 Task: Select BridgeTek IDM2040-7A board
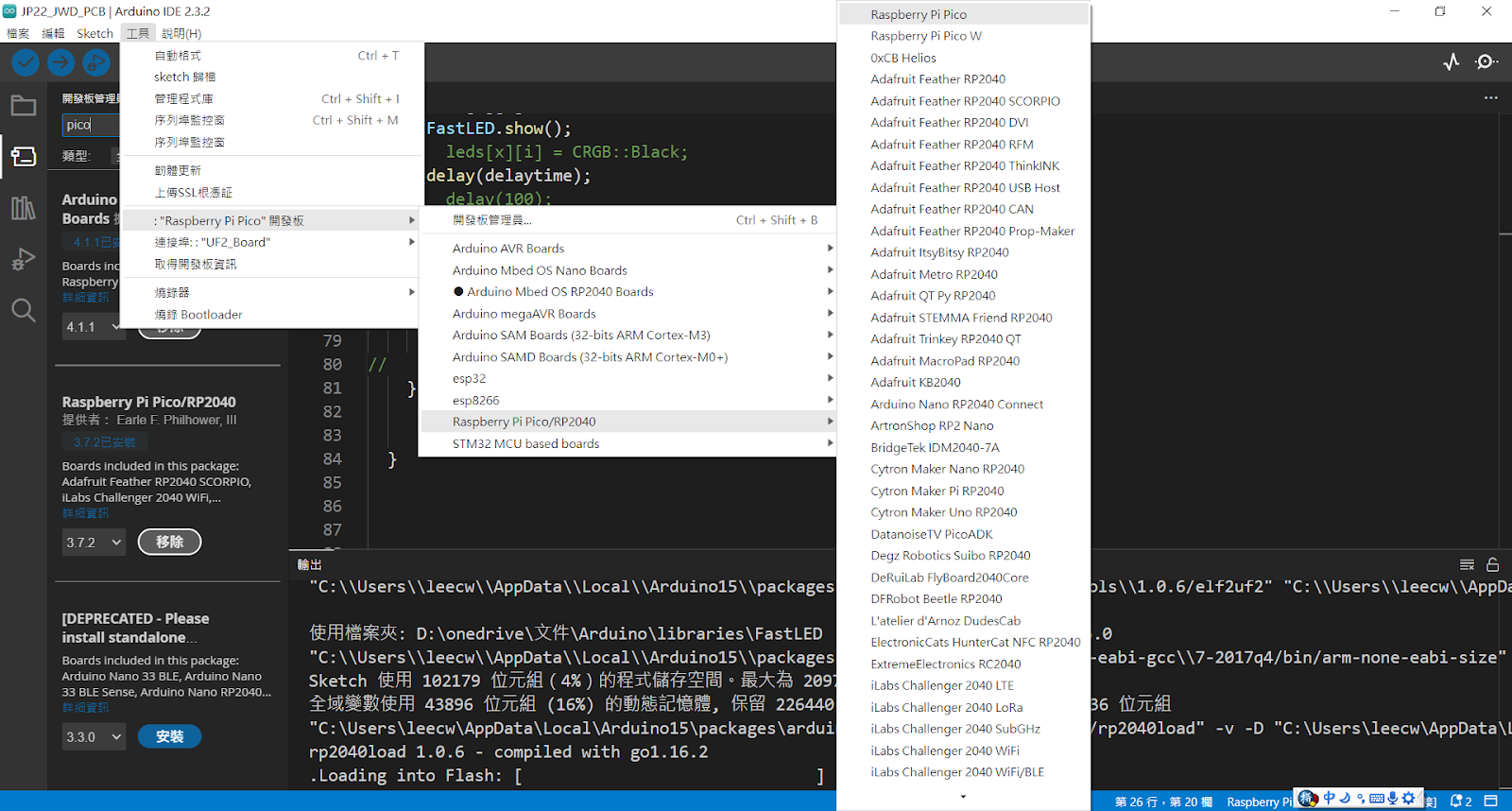[964, 447]
